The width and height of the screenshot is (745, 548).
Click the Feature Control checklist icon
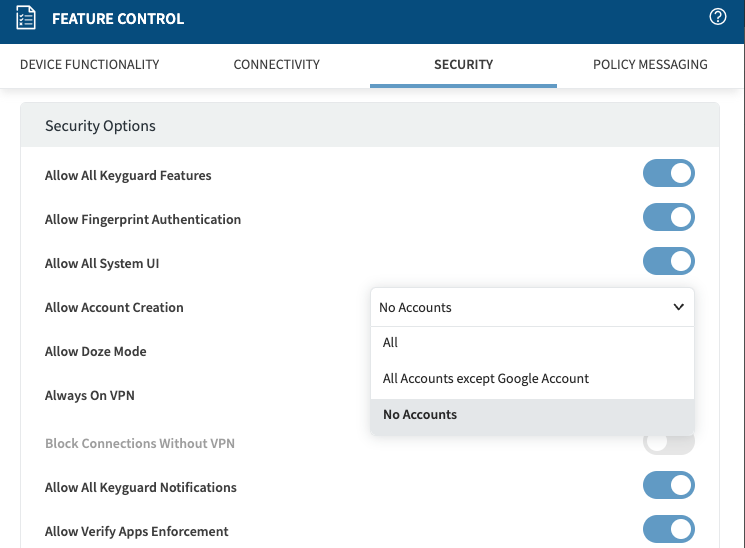pyautogui.click(x=27, y=18)
